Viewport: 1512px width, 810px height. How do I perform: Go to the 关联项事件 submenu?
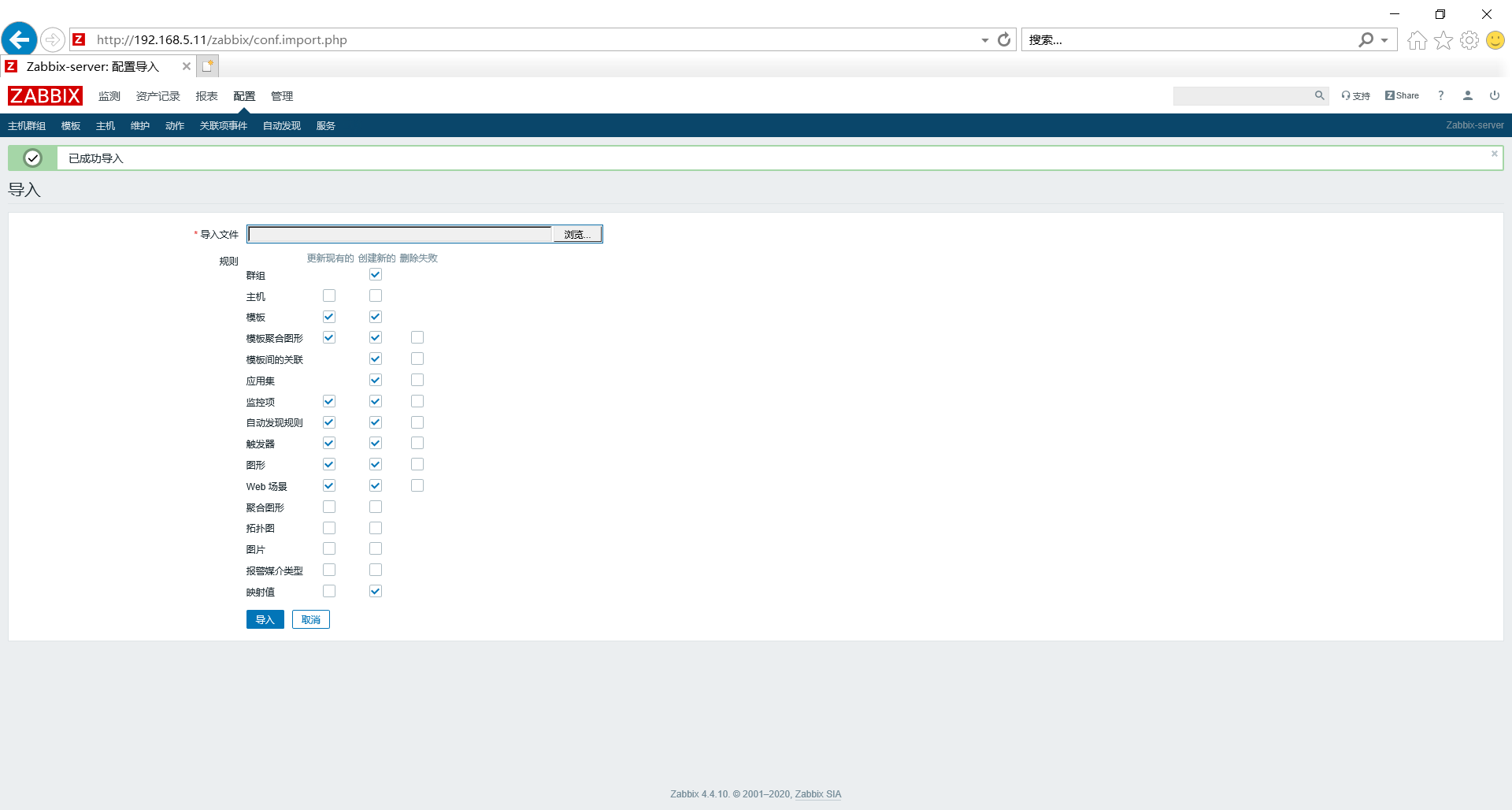tap(224, 126)
